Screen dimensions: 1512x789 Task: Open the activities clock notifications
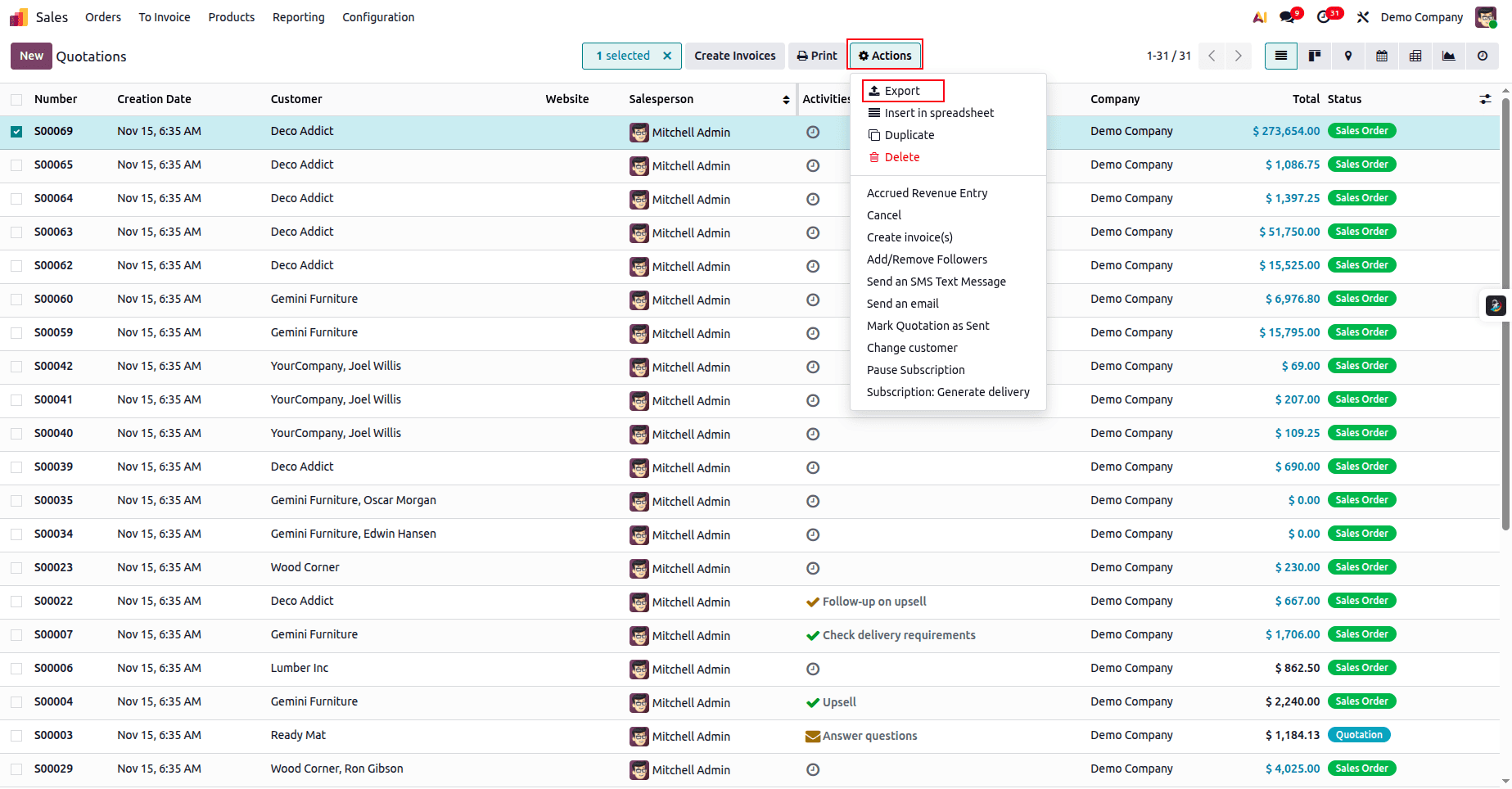[1325, 16]
